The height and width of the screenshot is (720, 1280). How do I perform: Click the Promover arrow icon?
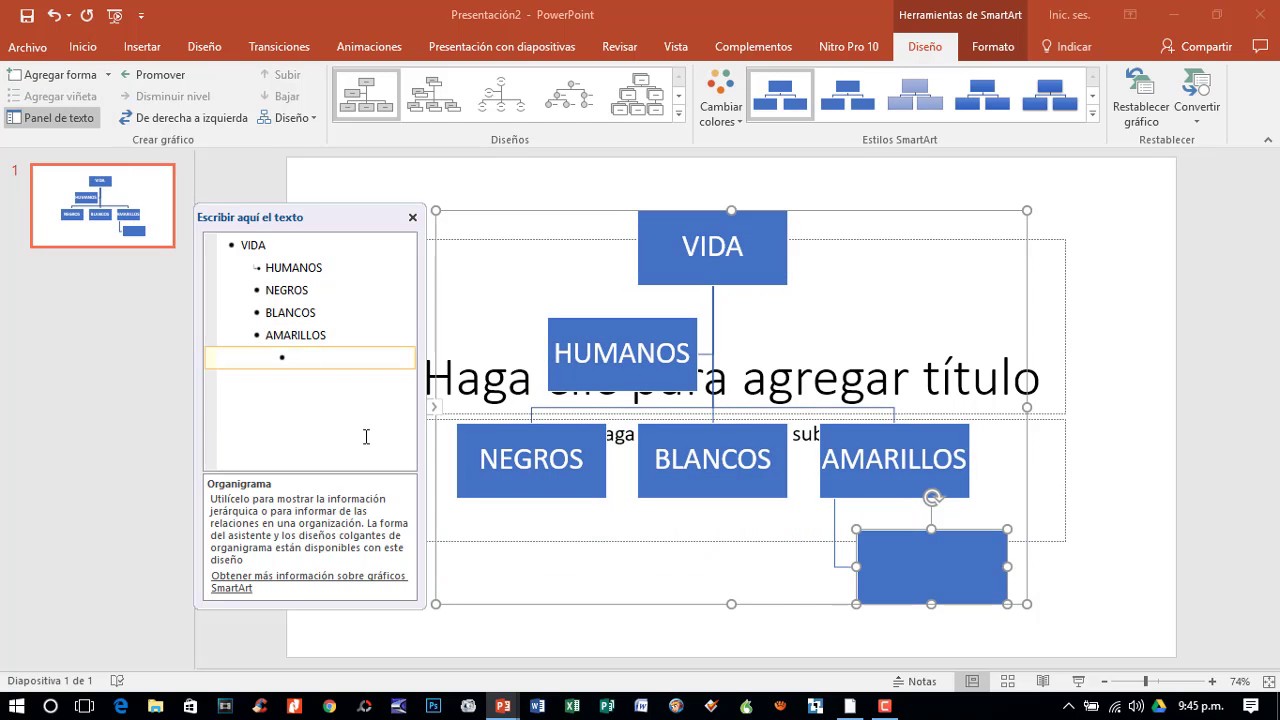click(124, 74)
